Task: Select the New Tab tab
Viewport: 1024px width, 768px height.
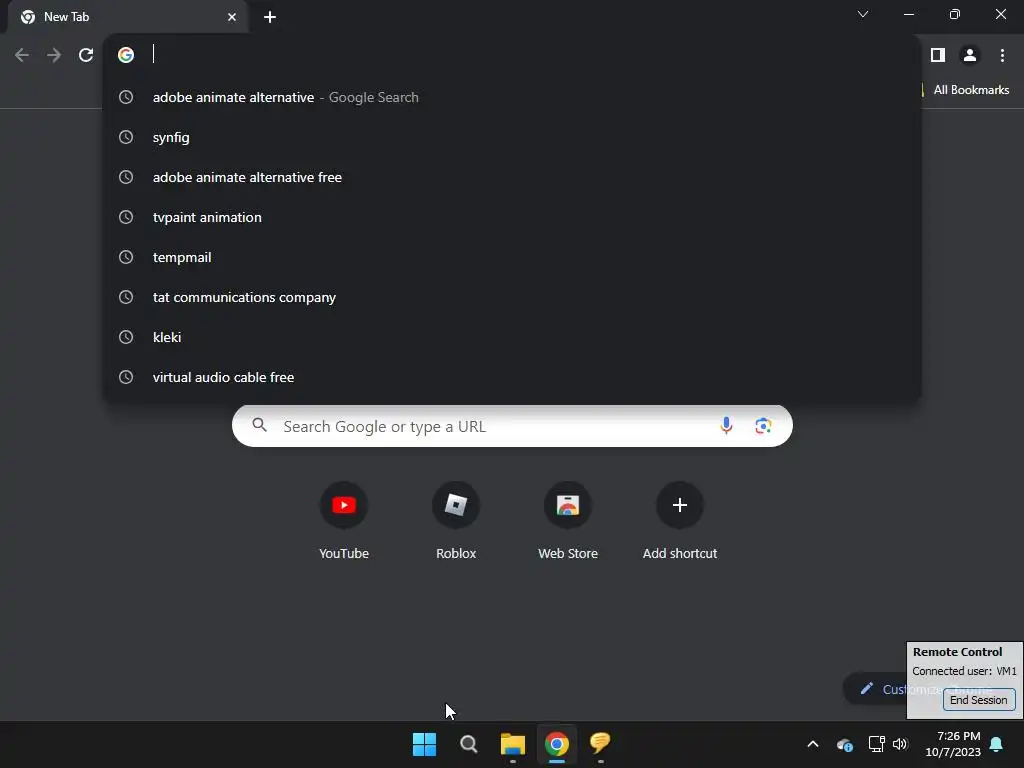Action: pyautogui.click(x=127, y=17)
